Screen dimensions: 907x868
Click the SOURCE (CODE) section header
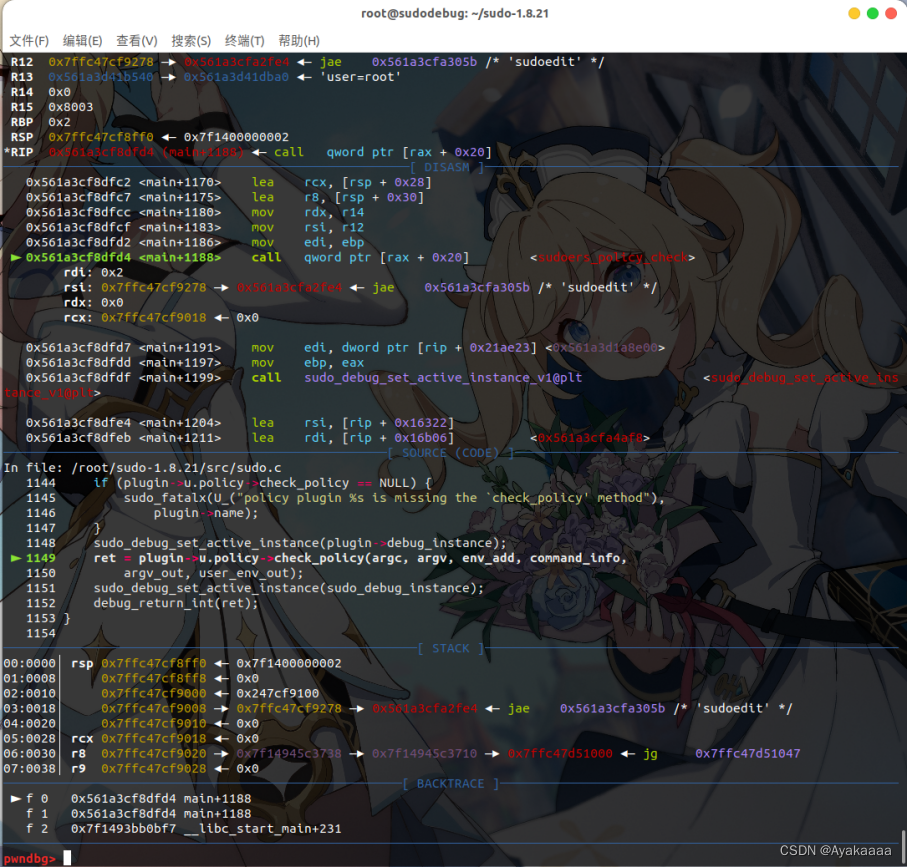tap(450, 453)
